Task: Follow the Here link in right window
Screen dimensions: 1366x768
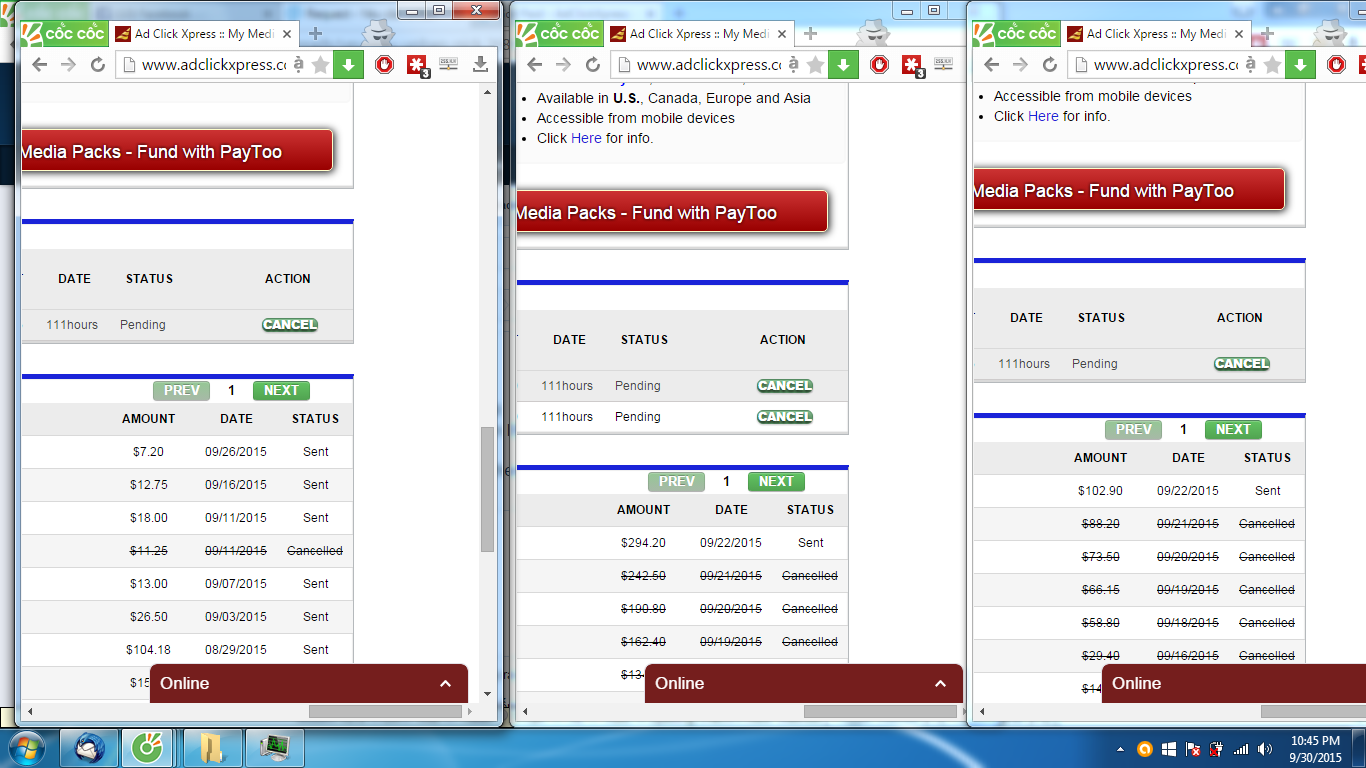Action: 1043,116
